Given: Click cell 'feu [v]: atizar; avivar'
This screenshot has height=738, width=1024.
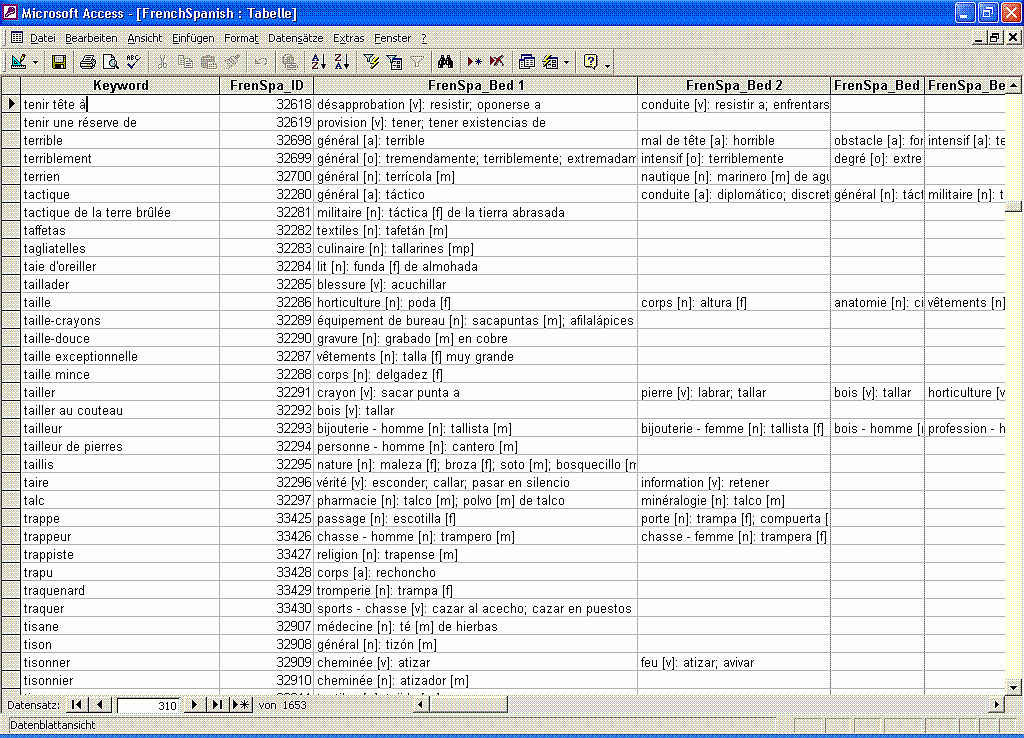Looking at the screenshot, I should [734, 662].
